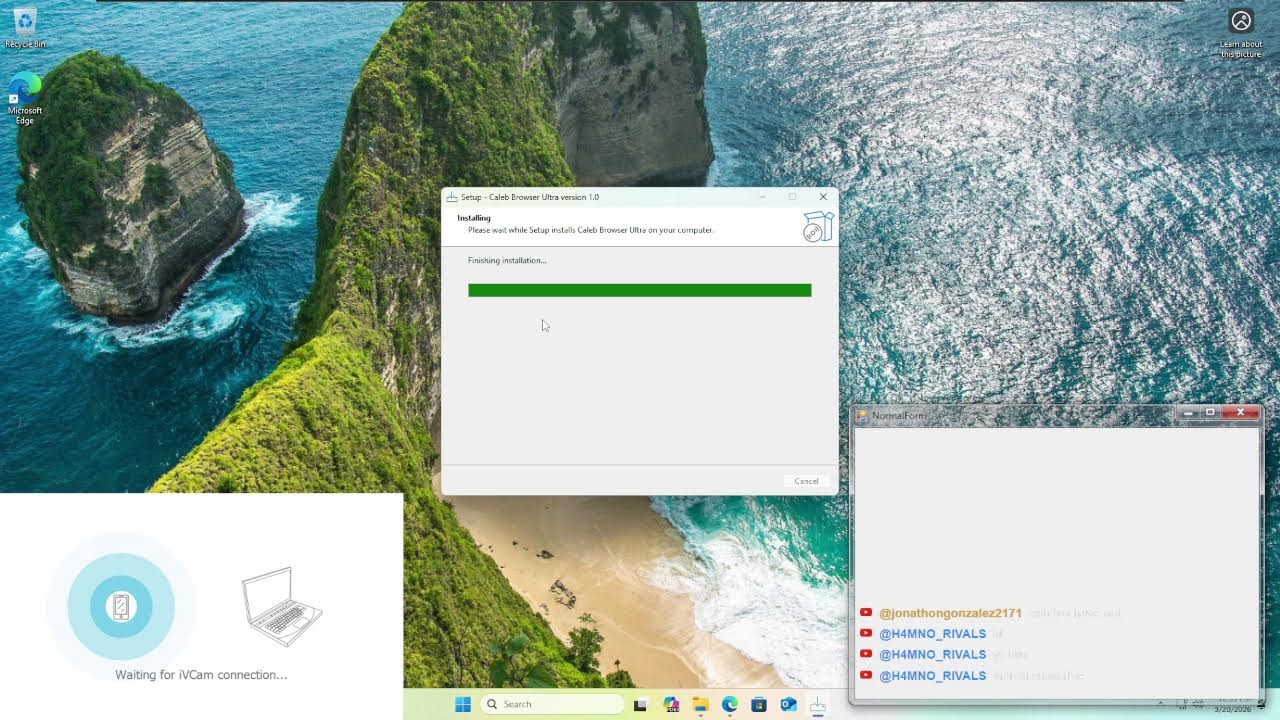This screenshot has height=720, width=1280.
Task: Open File Explorer from the taskbar
Action: tap(700, 704)
